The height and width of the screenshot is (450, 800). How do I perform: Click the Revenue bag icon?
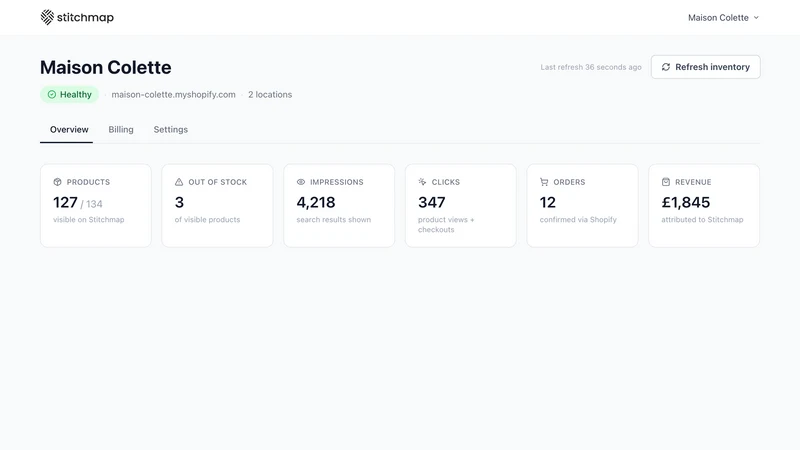click(666, 182)
